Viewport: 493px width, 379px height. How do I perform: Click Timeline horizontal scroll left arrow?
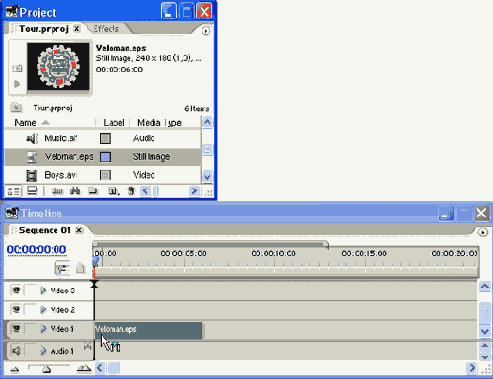tap(99, 368)
